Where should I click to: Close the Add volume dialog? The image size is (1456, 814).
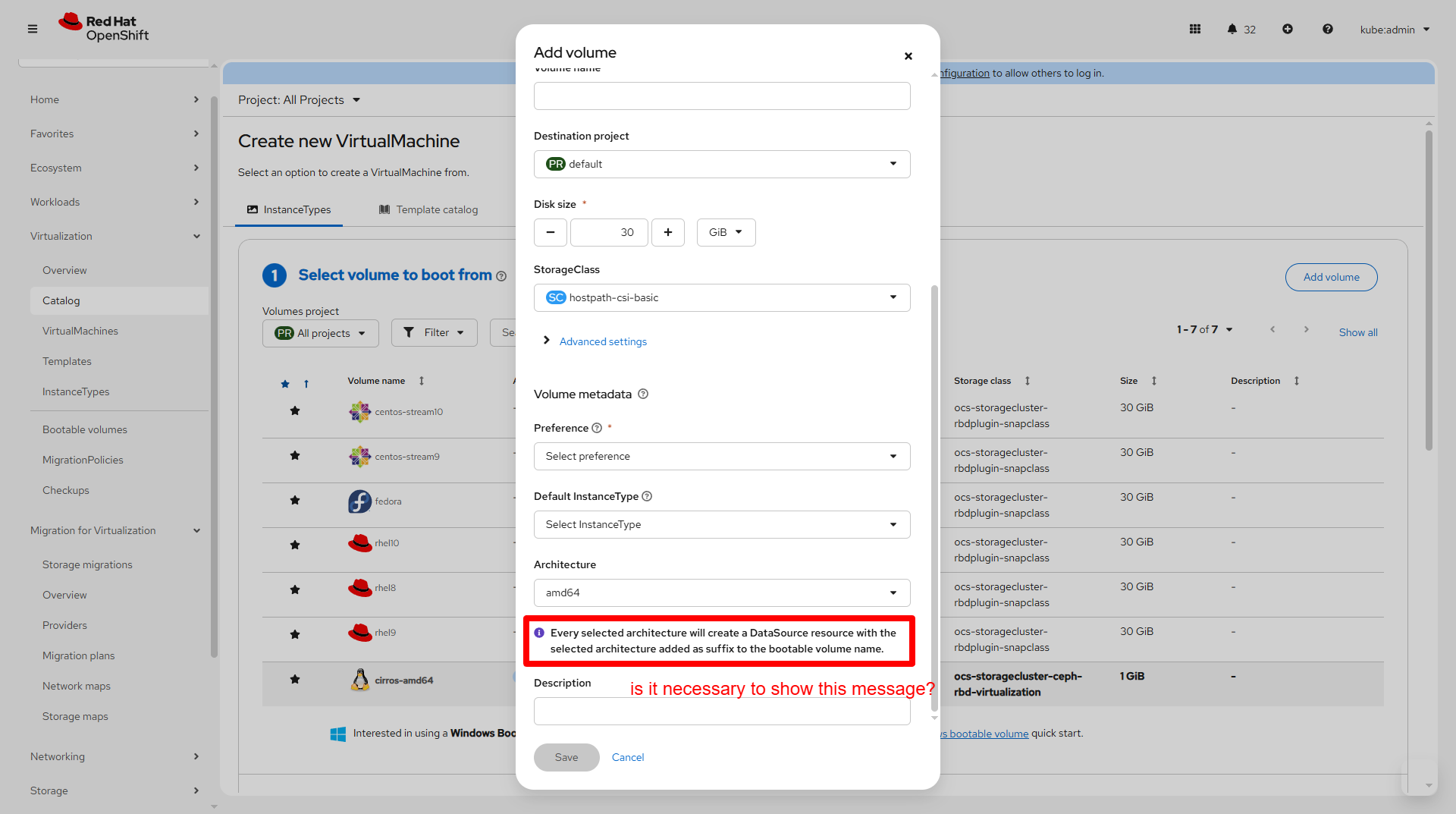pyautogui.click(x=908, y=56)
